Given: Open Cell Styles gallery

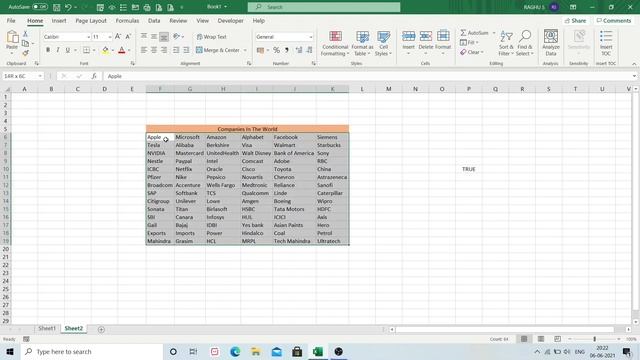Looking at the screenshot, I should click(x=383, y=43).
